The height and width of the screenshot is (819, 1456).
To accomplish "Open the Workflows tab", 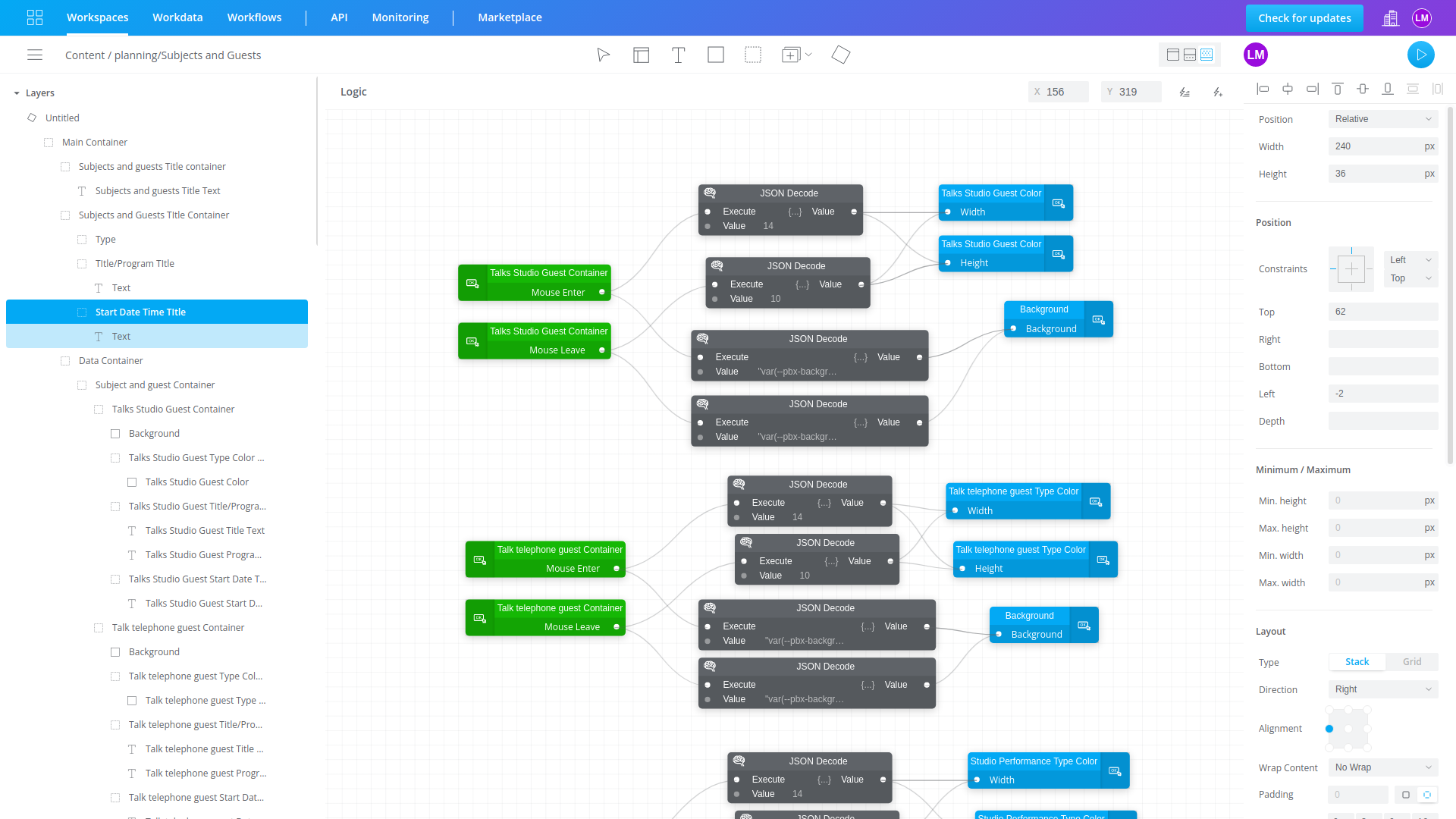I will click(254, 17).
